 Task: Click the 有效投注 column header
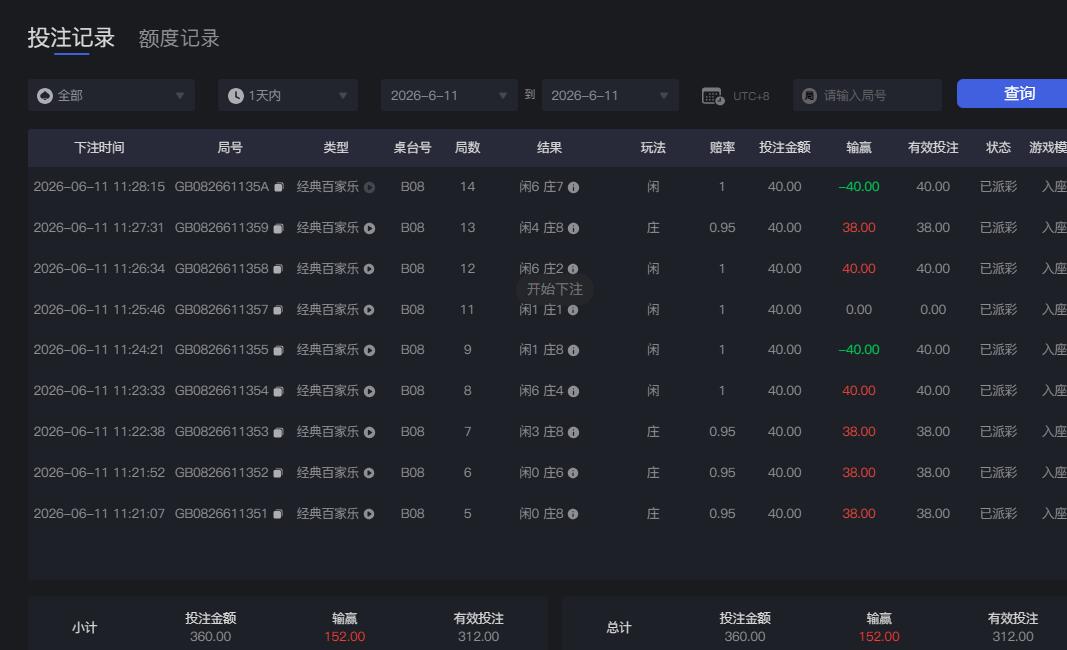click(x=933, y=148)
